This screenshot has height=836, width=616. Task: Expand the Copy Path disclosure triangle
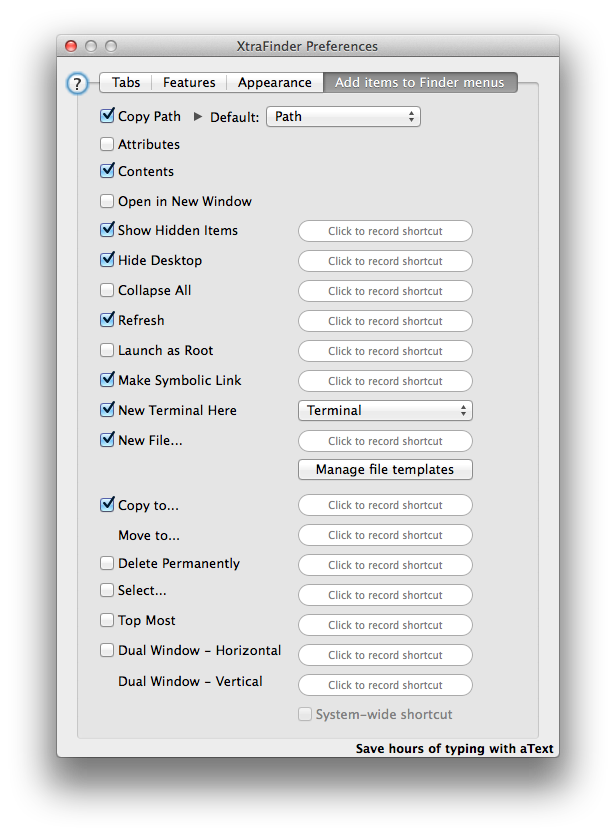pos(197,116)
